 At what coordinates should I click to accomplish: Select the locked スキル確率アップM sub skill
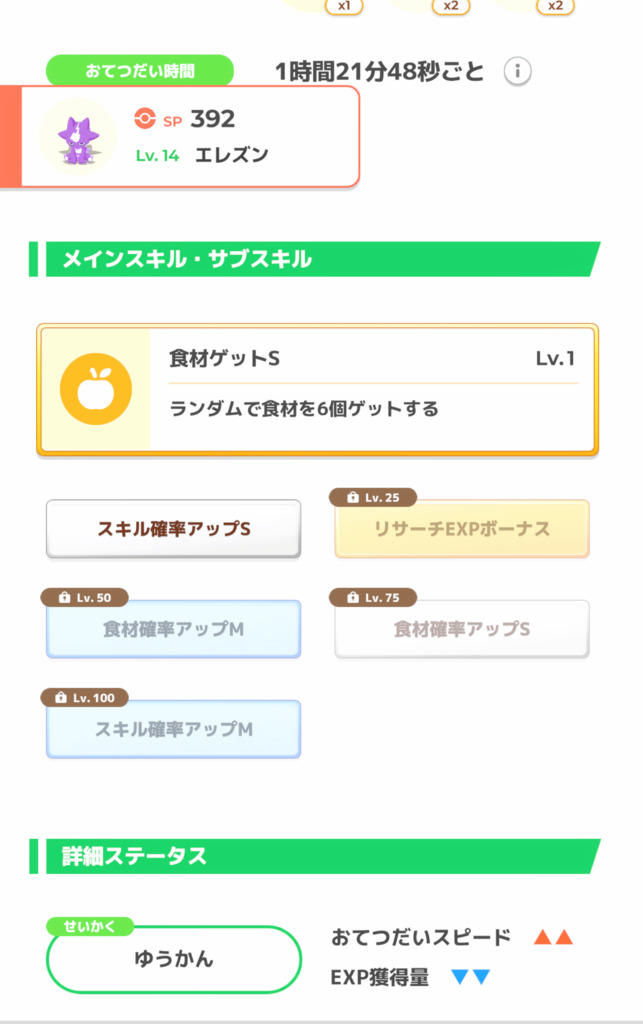pos(174,729)
